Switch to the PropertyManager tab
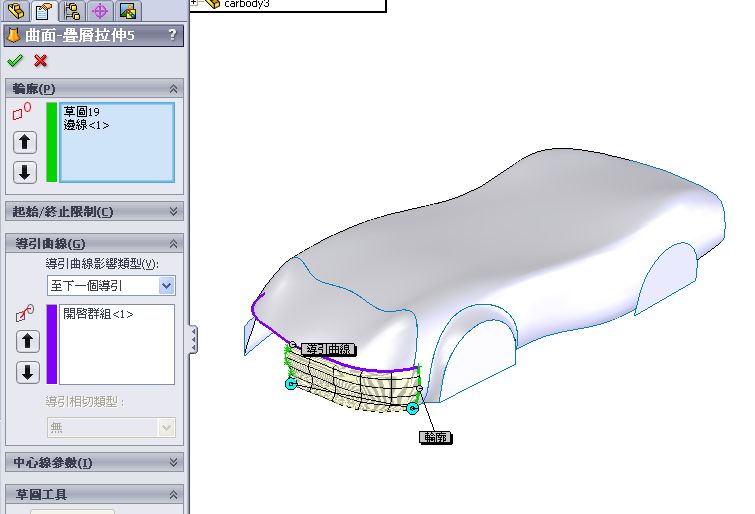 coord(43,10)
